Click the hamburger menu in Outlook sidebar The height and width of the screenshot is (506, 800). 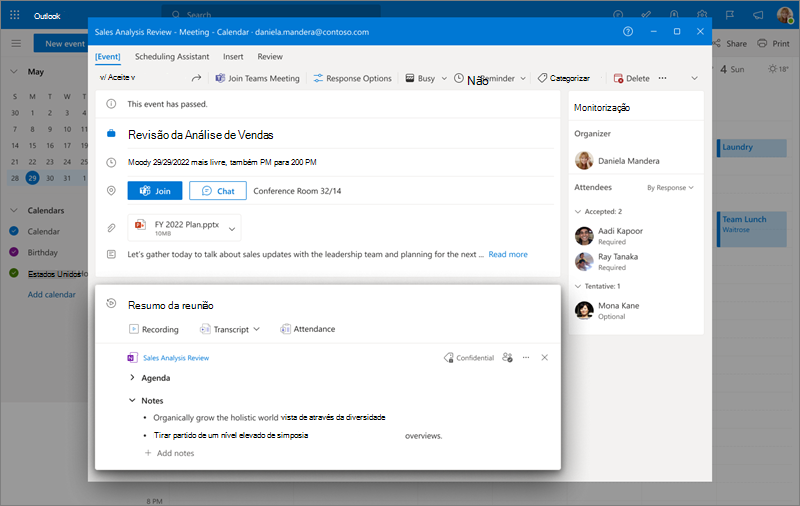click(x=16, y=43)
